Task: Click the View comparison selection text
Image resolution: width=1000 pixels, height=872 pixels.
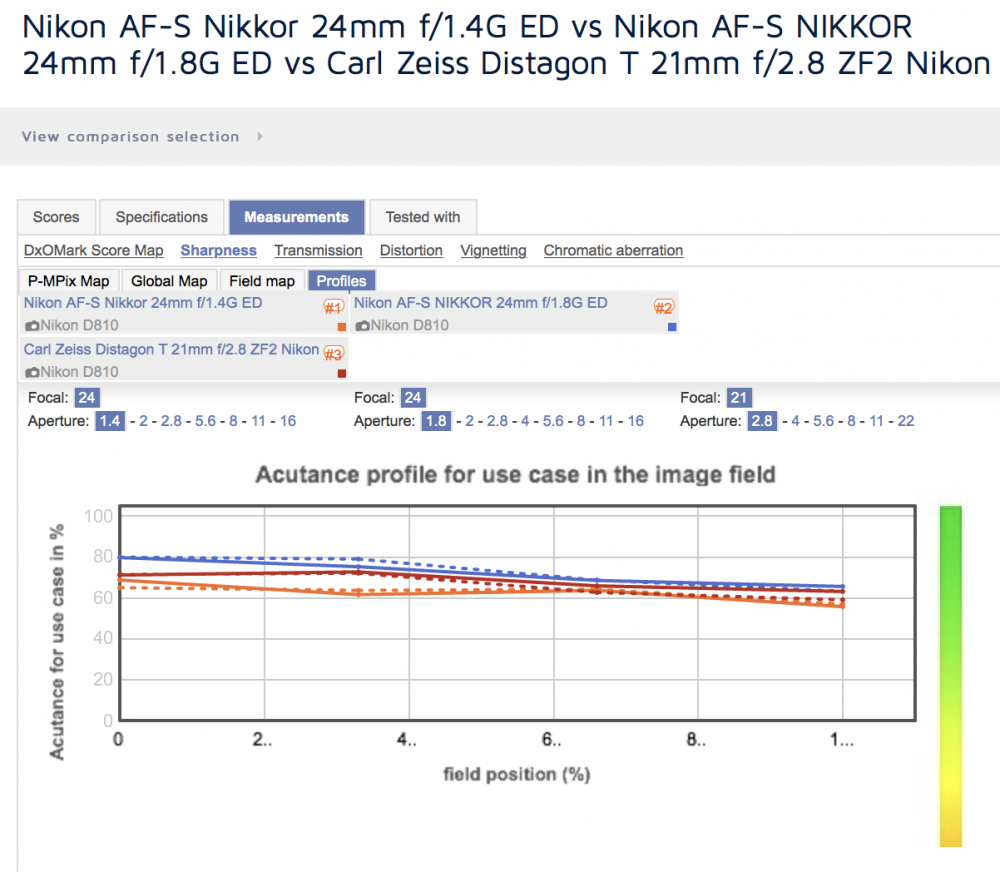Action: 131,137
